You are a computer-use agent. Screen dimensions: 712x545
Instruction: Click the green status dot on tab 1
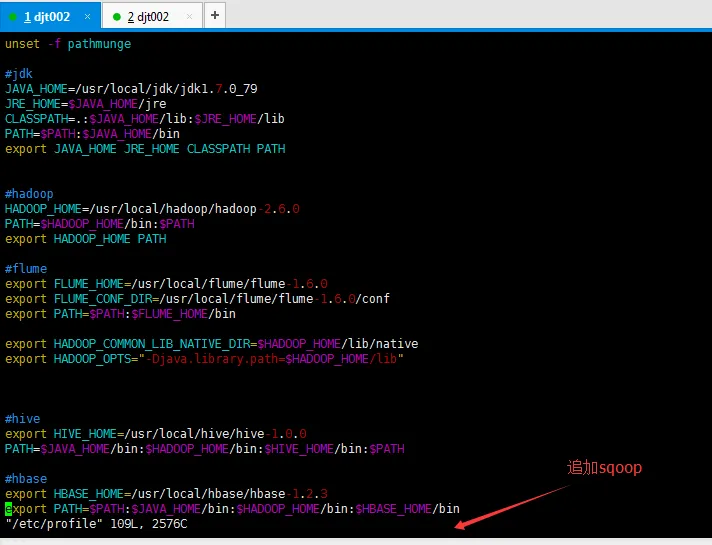click(13, 17)
